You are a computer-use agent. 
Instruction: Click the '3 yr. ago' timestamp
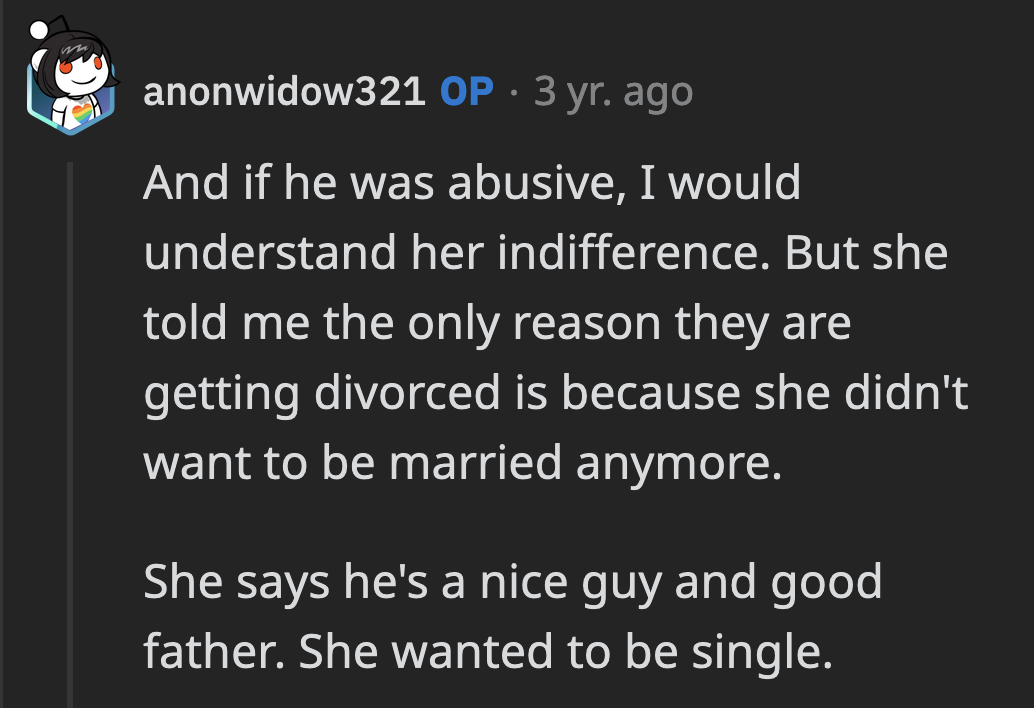pos(612,93)
